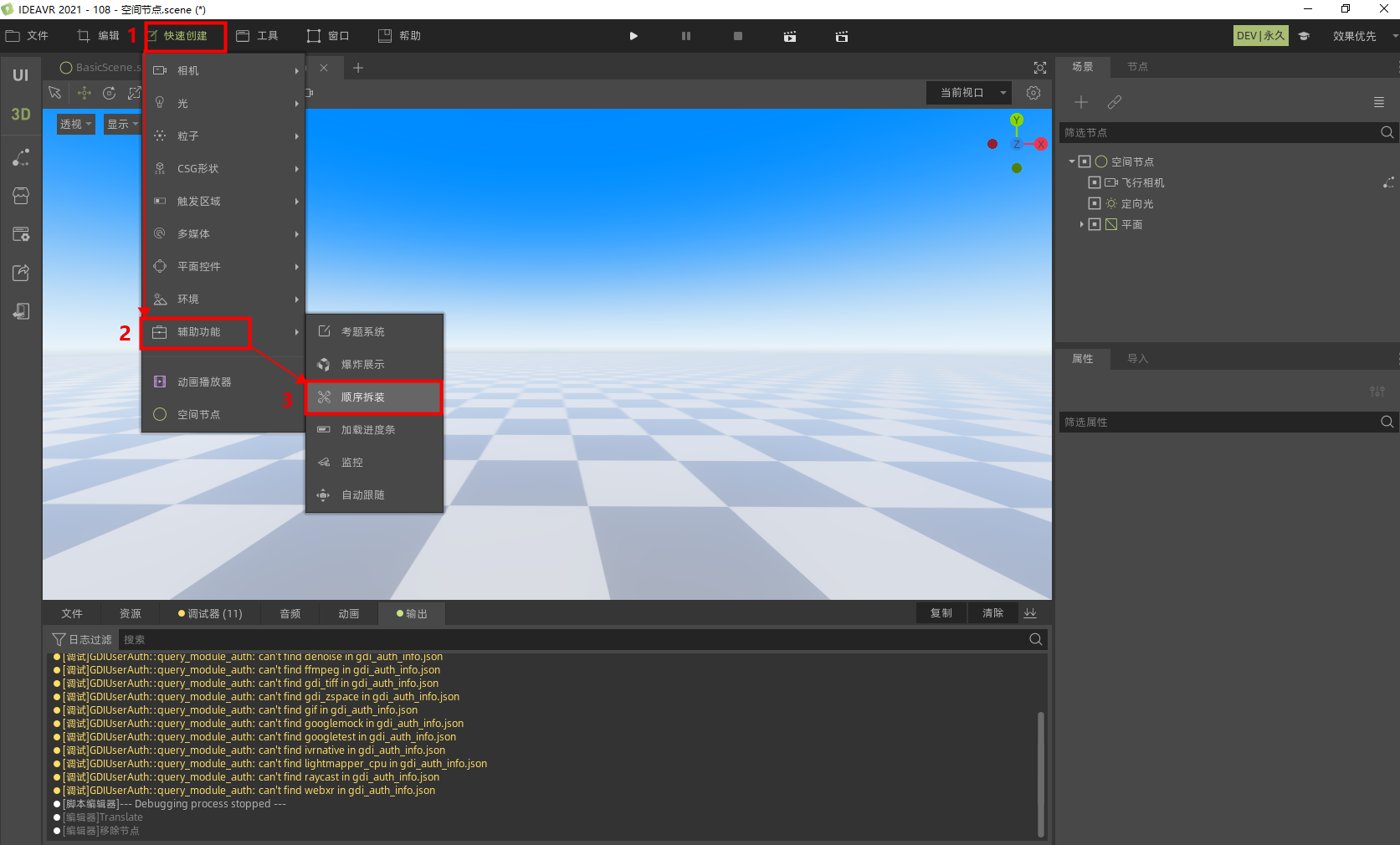The image size is (1400, 845).
Task: Add a new node with plus icon
Action: click(1081, 102)
